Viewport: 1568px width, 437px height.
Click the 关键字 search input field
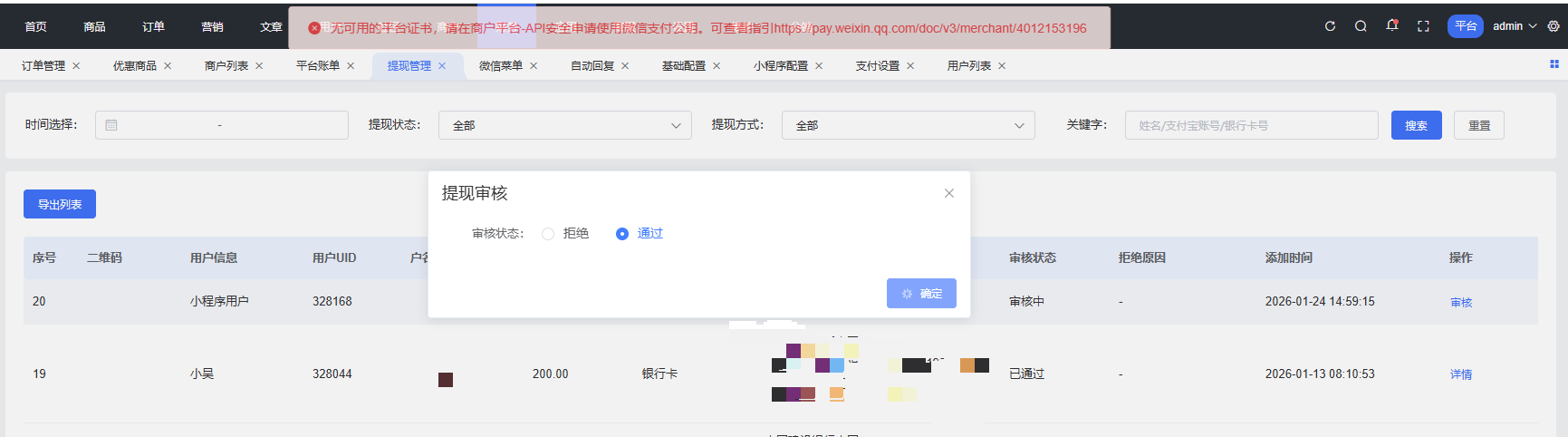(x=1251, y=125)
